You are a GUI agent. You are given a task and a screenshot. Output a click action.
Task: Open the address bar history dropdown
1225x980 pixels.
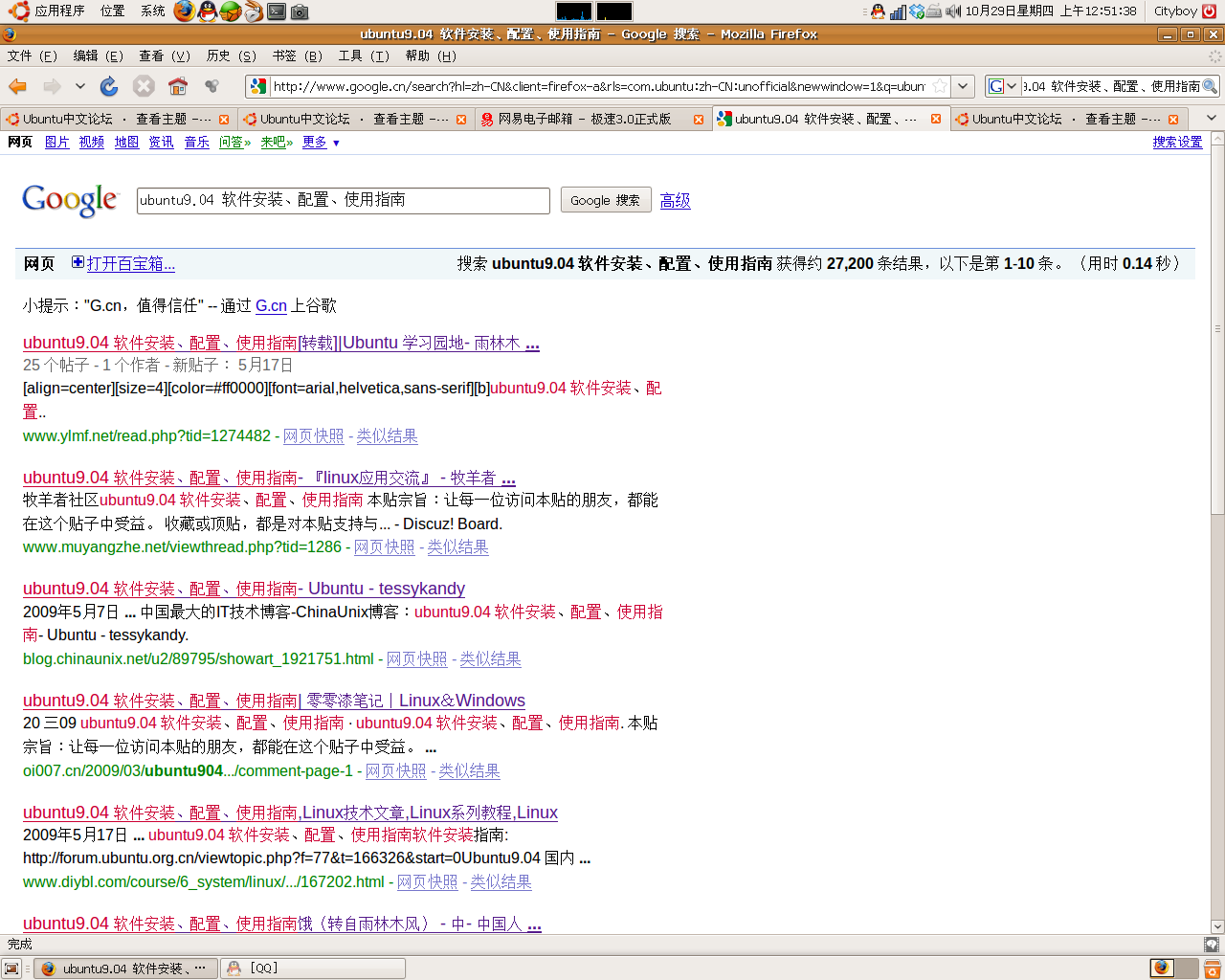click(x=963, y=86)
